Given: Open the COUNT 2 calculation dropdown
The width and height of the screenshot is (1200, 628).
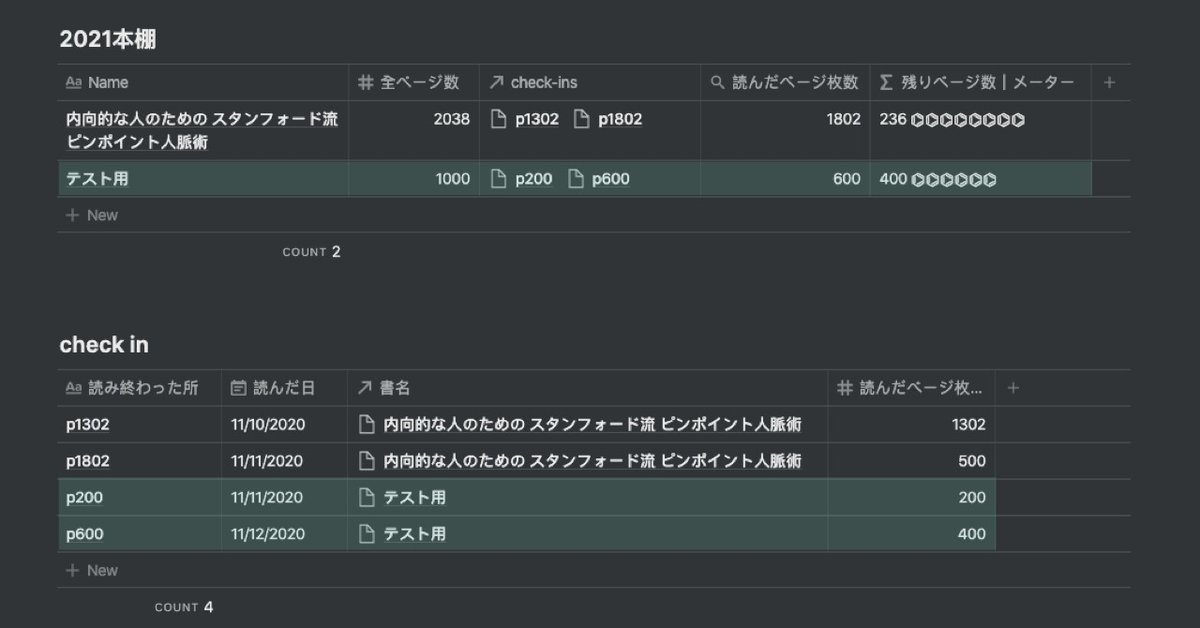Looking at the screenshot, I should [x=312, y=251].
